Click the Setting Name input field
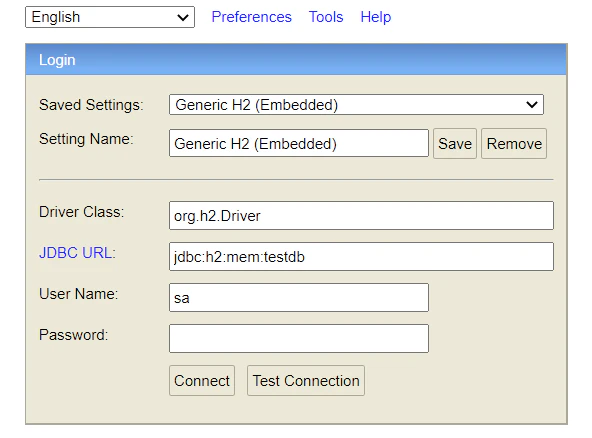Image resolution: width=592 pixels, height=438 pixels. (x=299, y=143)
